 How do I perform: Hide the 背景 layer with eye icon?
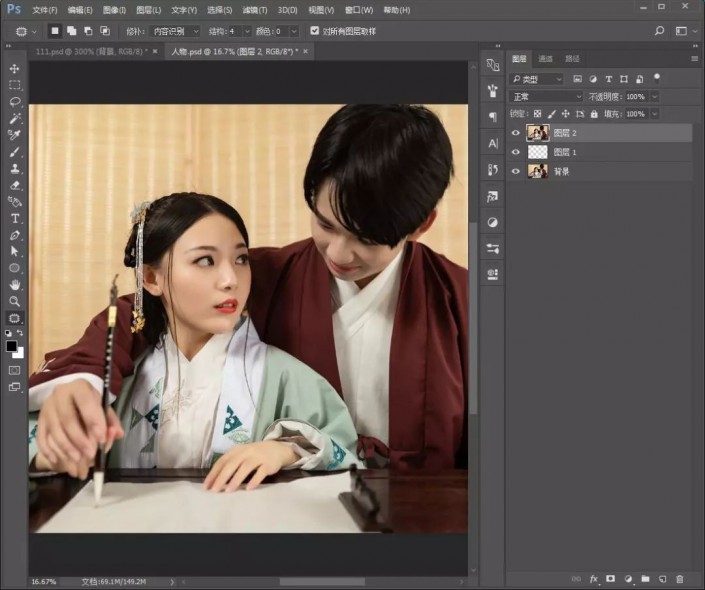(516, 171)
